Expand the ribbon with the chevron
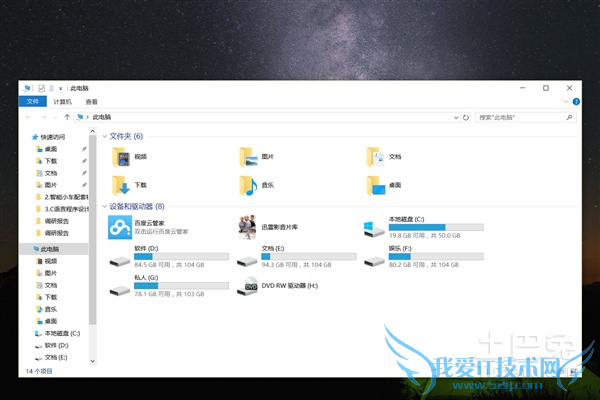 pyautogui.click(x=566, y=102)
